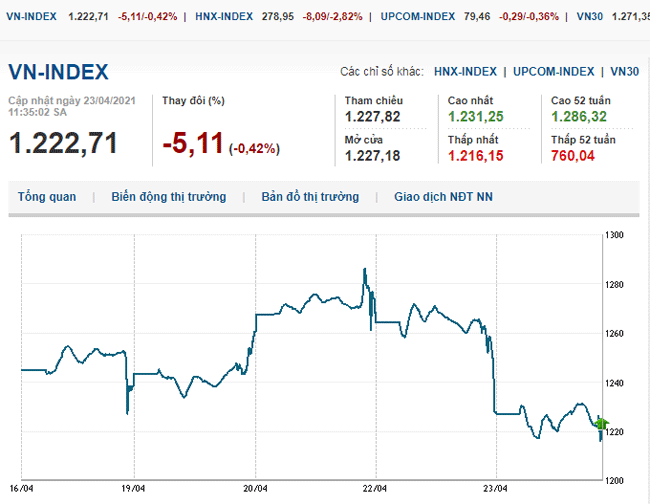Image resolution: width=650 pixels, height=504 pixels.
Task: Show the Giao dịch NĐT NN tab
Action: (443, 197)
